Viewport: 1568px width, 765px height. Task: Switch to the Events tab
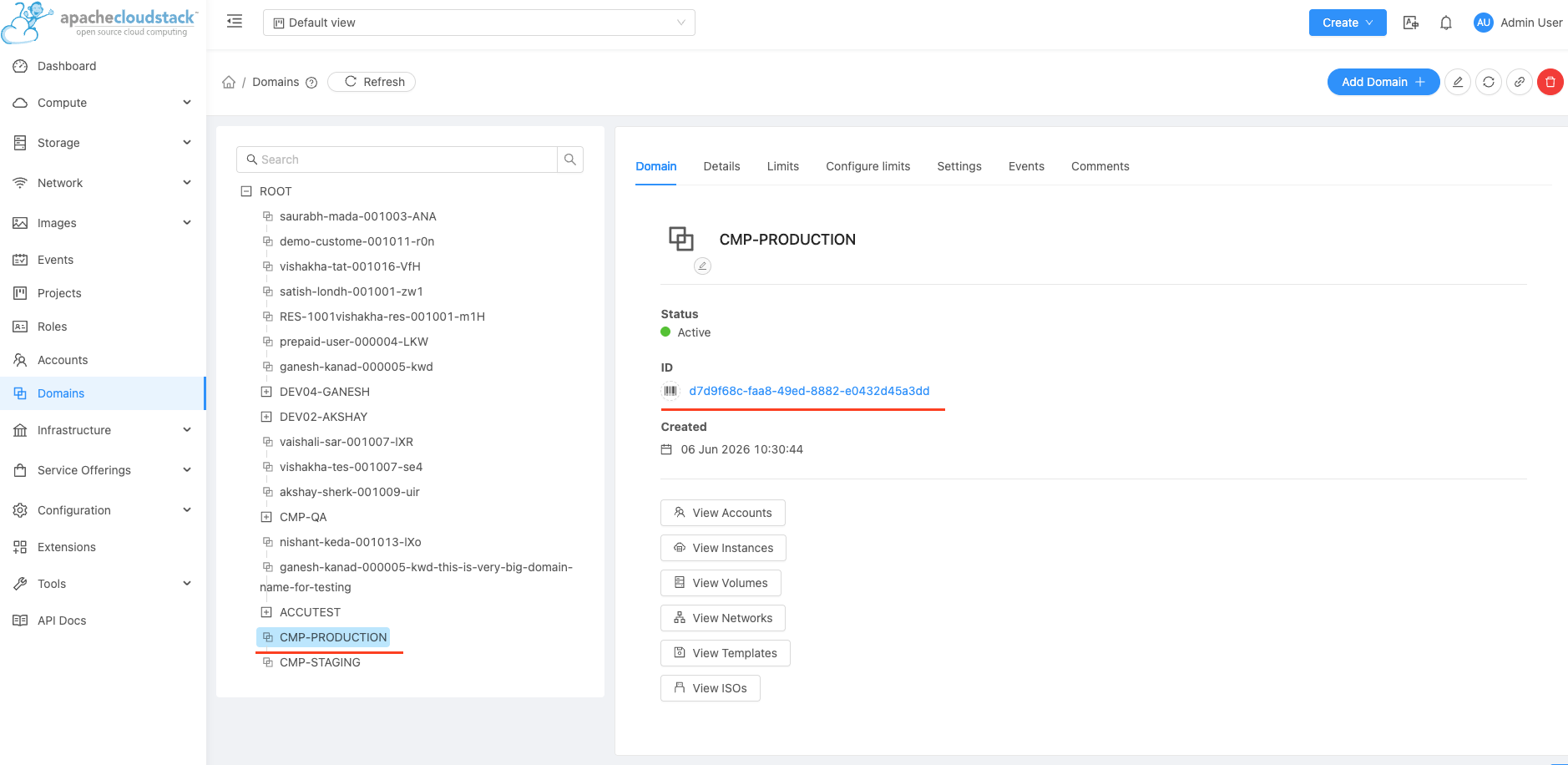click(x=1026, y=166)
